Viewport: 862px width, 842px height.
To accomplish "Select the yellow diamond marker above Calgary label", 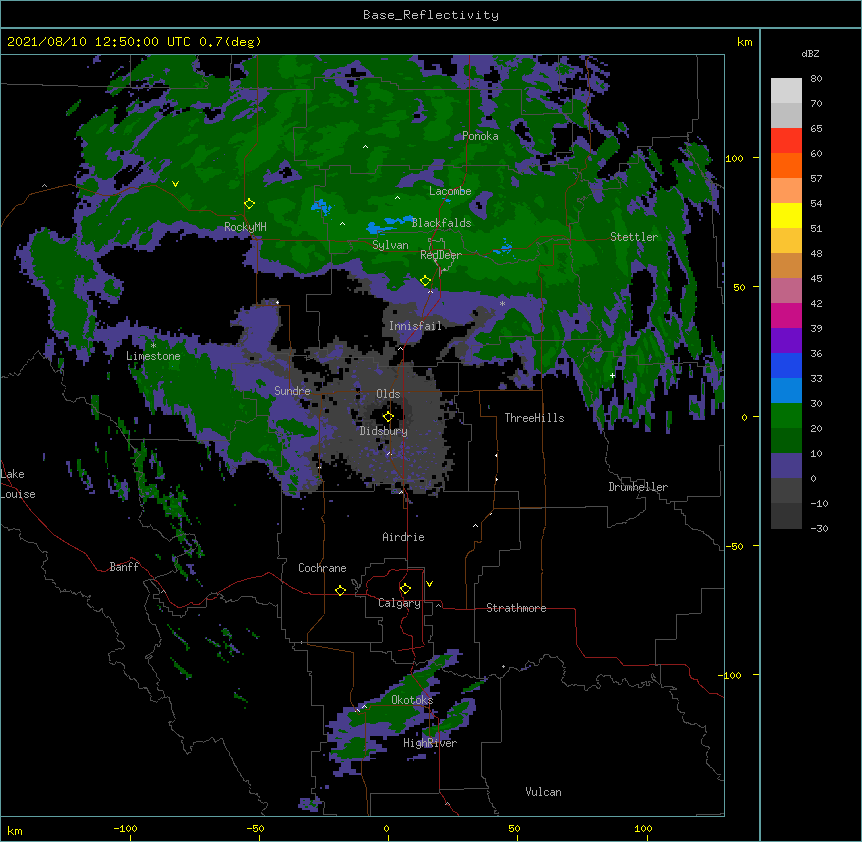I will (405, 589).
